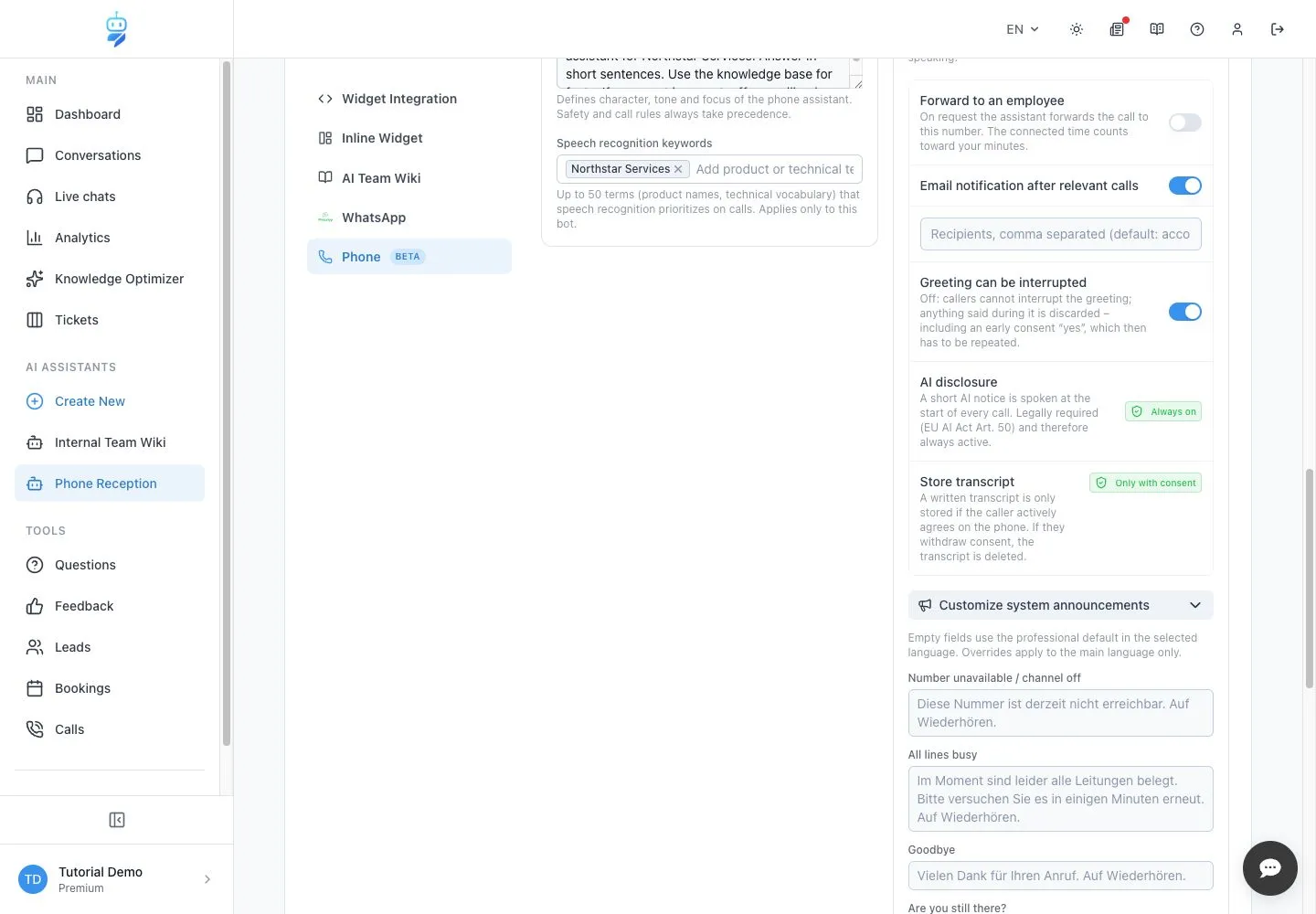
Task: Click the prompt textarea resize handle
Action: pos(857,83)
